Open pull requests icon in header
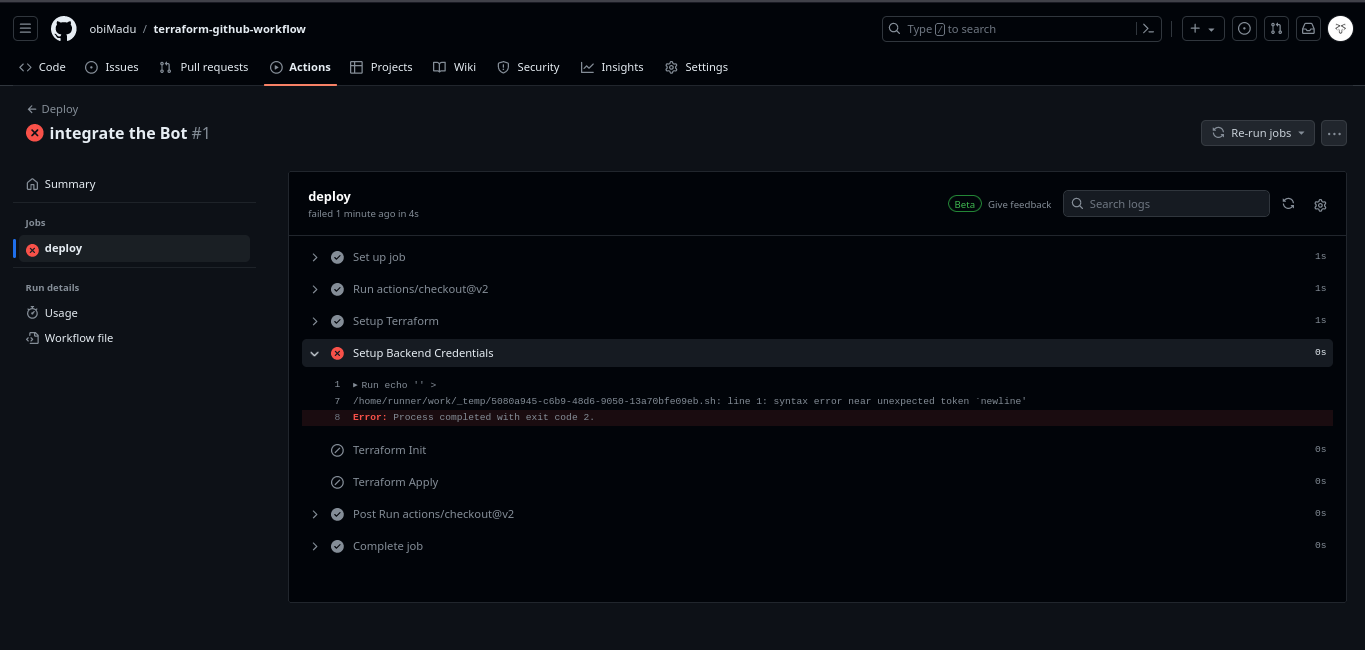Viewport: 1365px width, 650px height. pyautogui.click(x=1275, y=29)
